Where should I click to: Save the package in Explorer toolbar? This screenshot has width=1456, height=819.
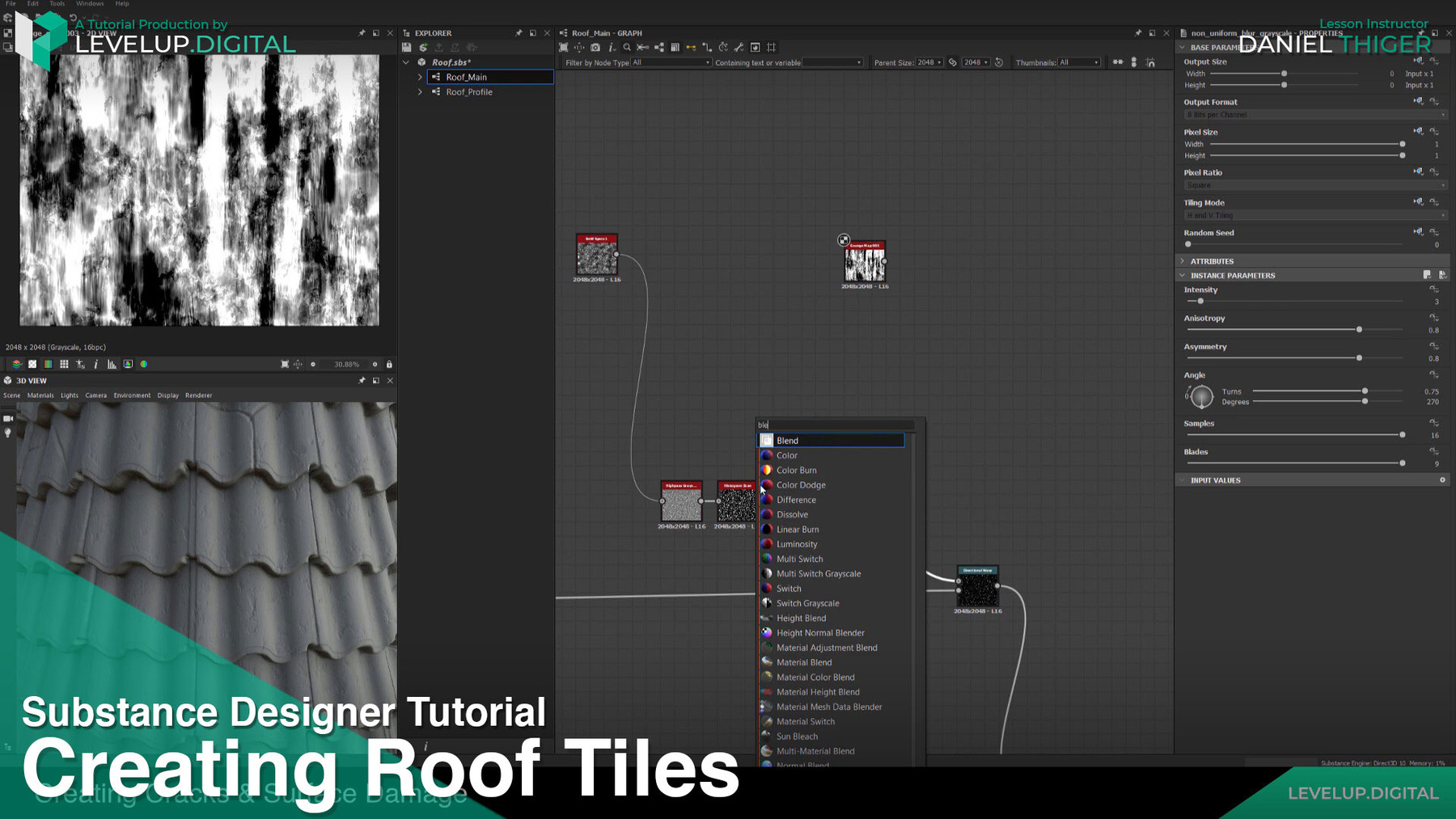(x=407, y=48)
